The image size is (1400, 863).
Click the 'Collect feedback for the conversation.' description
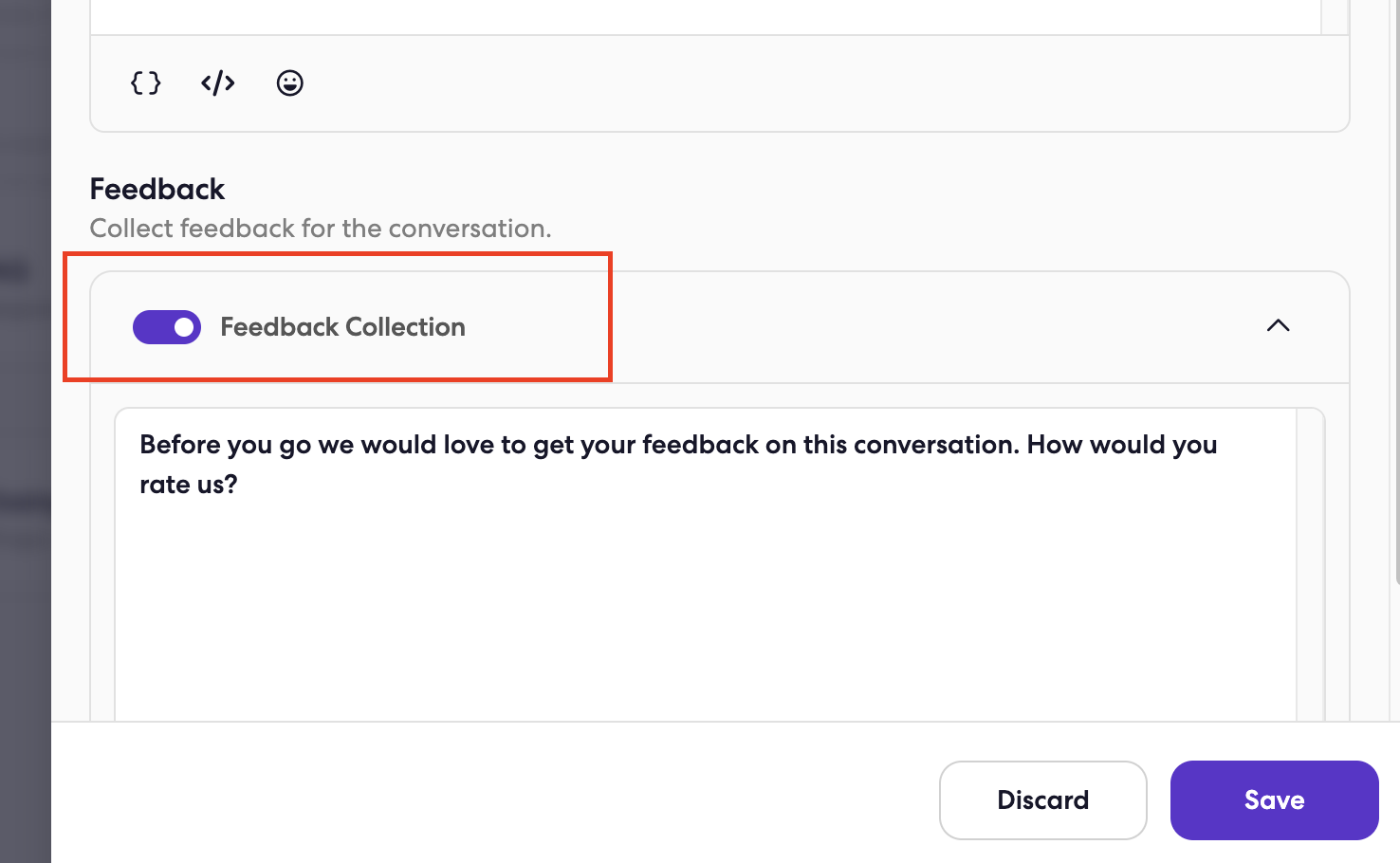(x=321, y=229)
